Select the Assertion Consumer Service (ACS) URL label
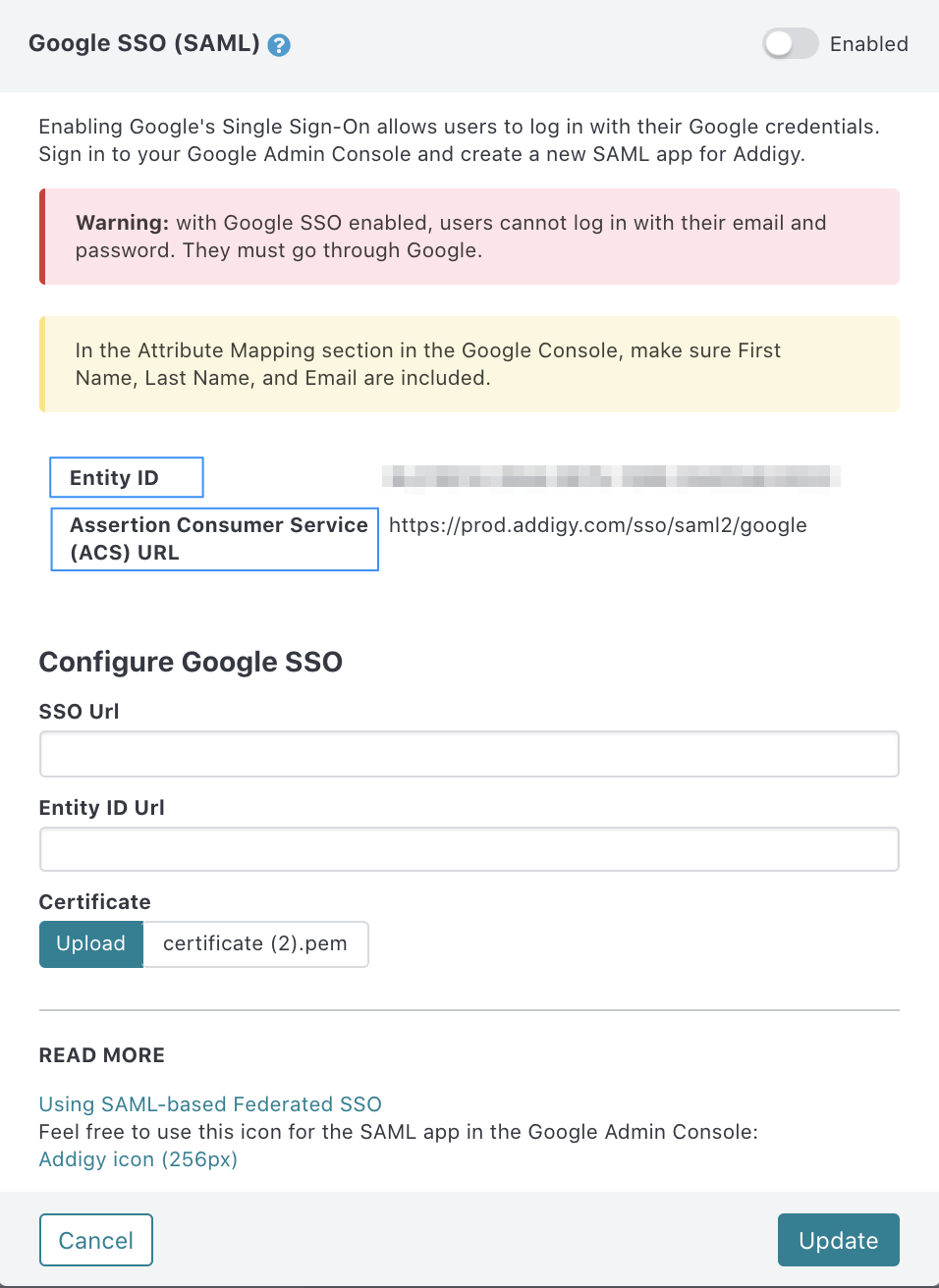This screenshot has height=1288, width=939. [214, 539]
